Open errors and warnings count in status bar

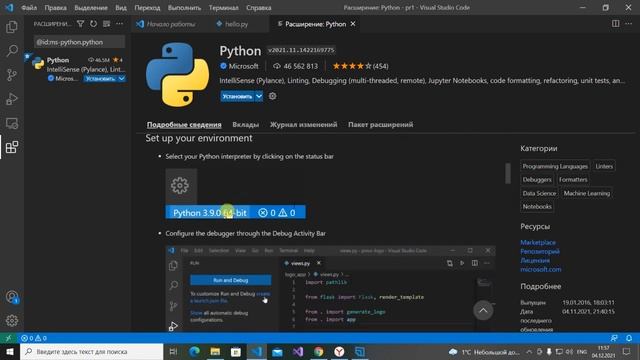pyautogui.click(x=34, y=338)
